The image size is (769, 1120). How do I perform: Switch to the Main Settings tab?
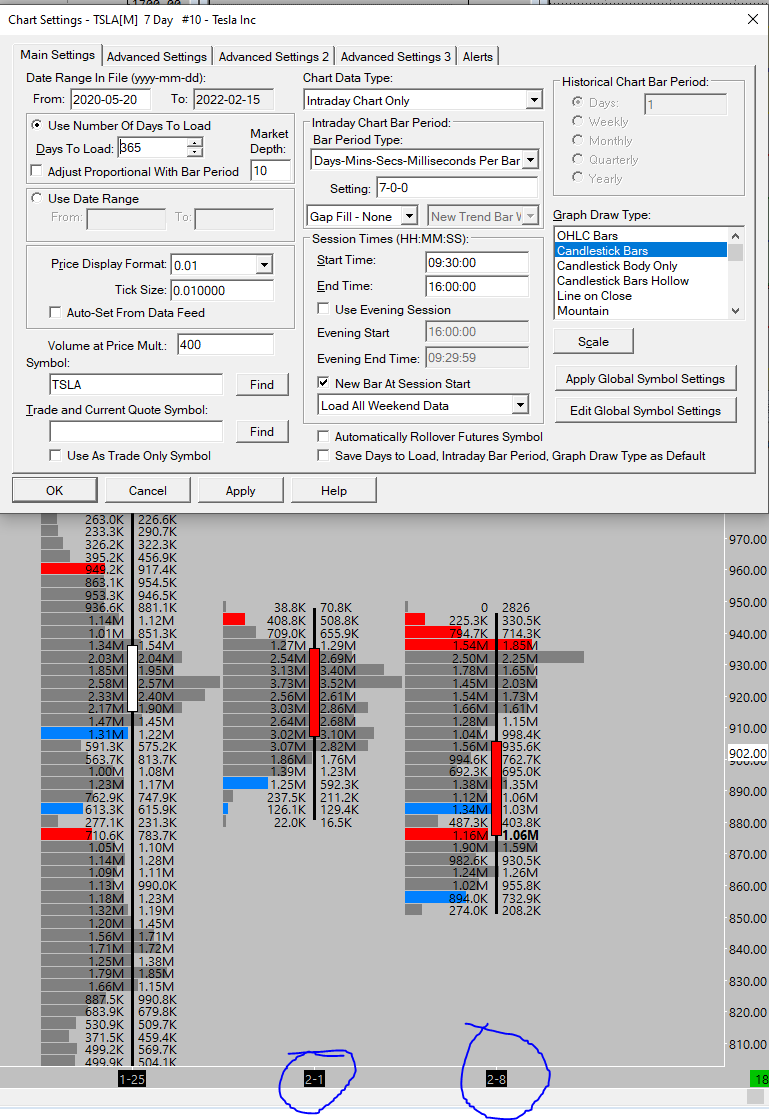point(57,55)
